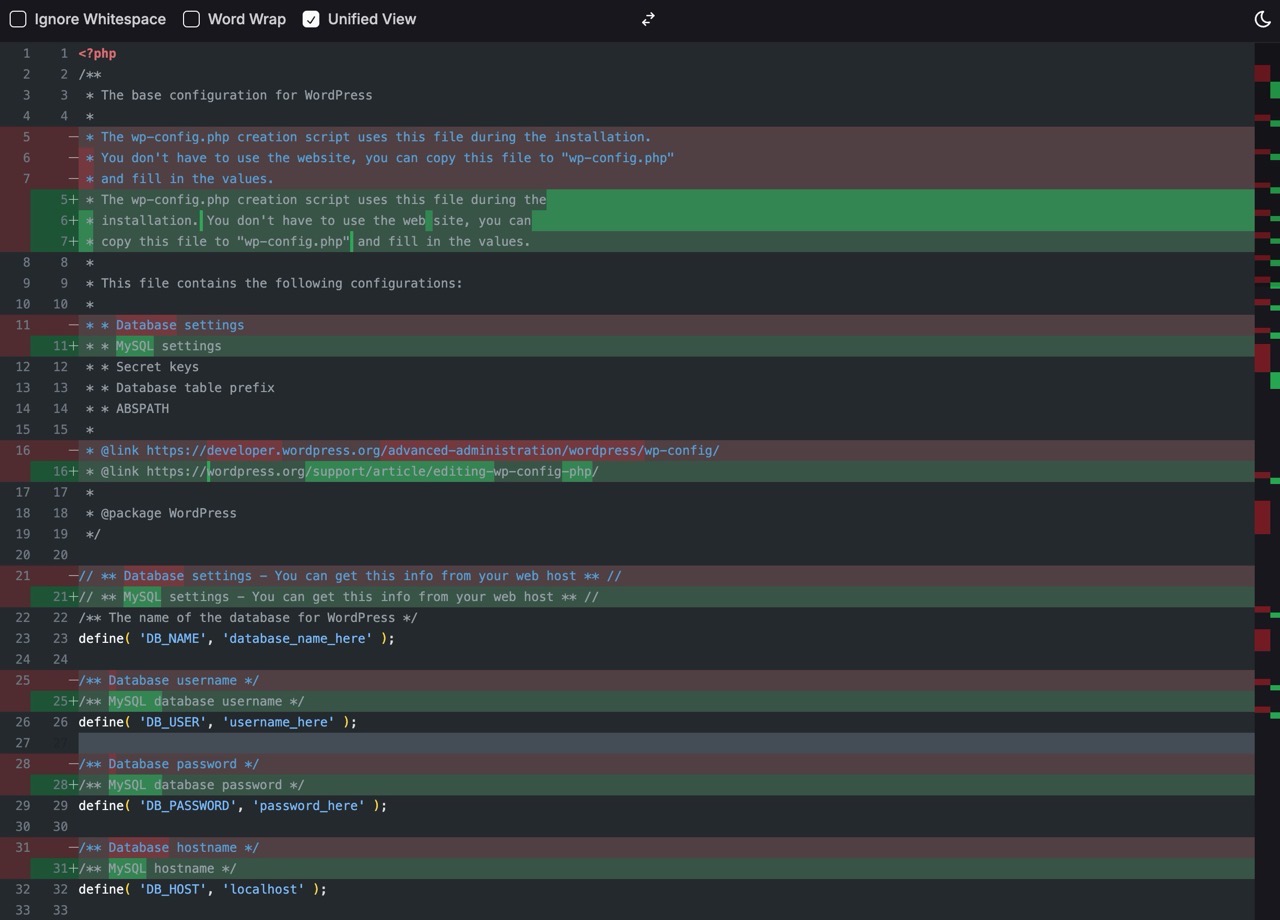Click 'This file contains the following configurations:' line

pyautogui.click(x=627, y=283)
